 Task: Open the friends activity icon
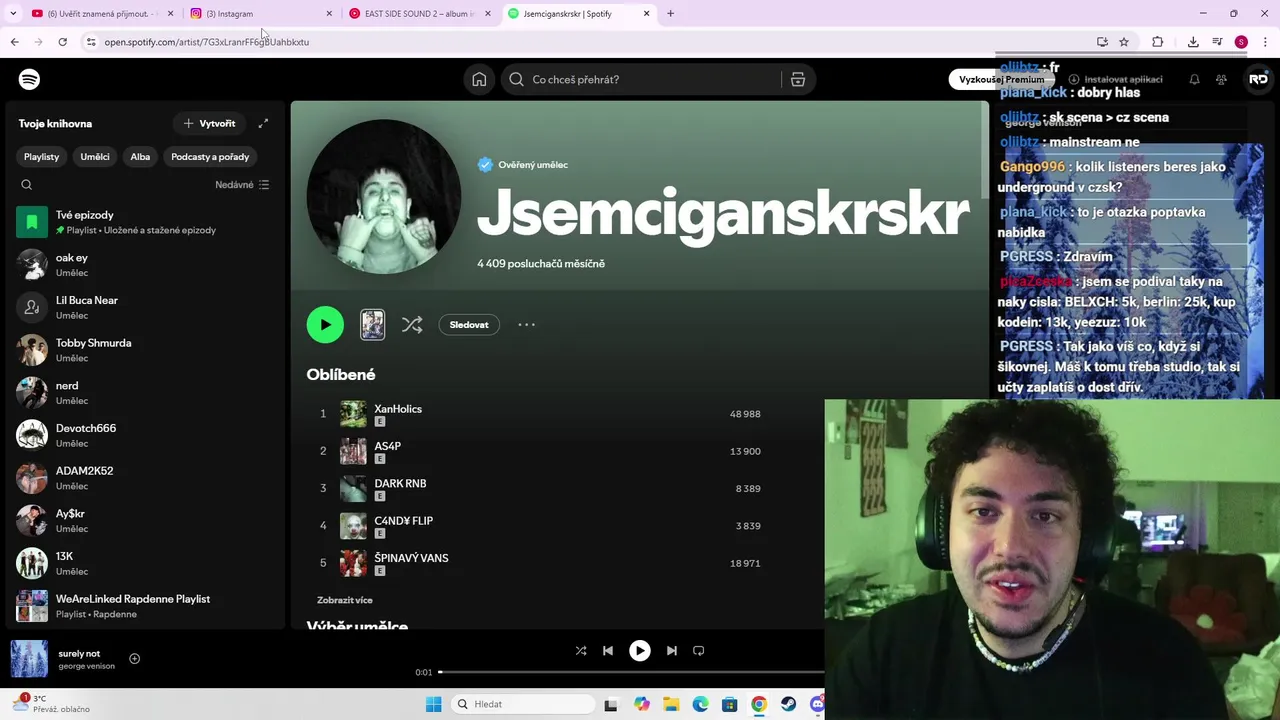(1221, 79)
